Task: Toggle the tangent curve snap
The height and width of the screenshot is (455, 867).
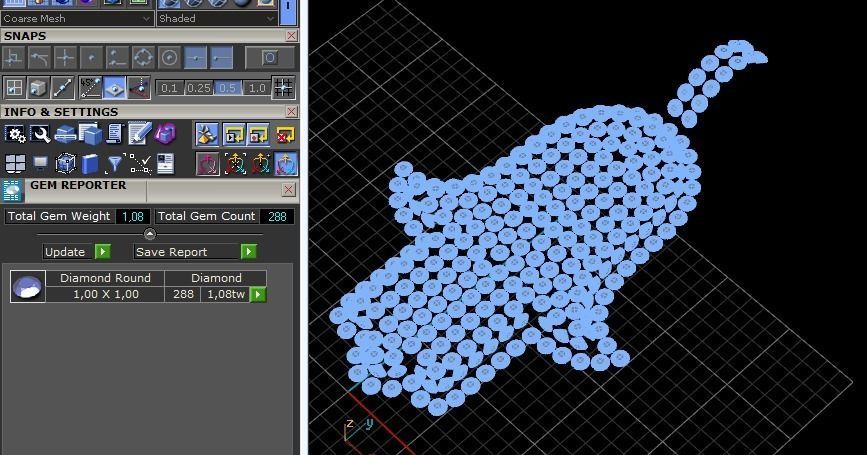Action: pos(39,57)
